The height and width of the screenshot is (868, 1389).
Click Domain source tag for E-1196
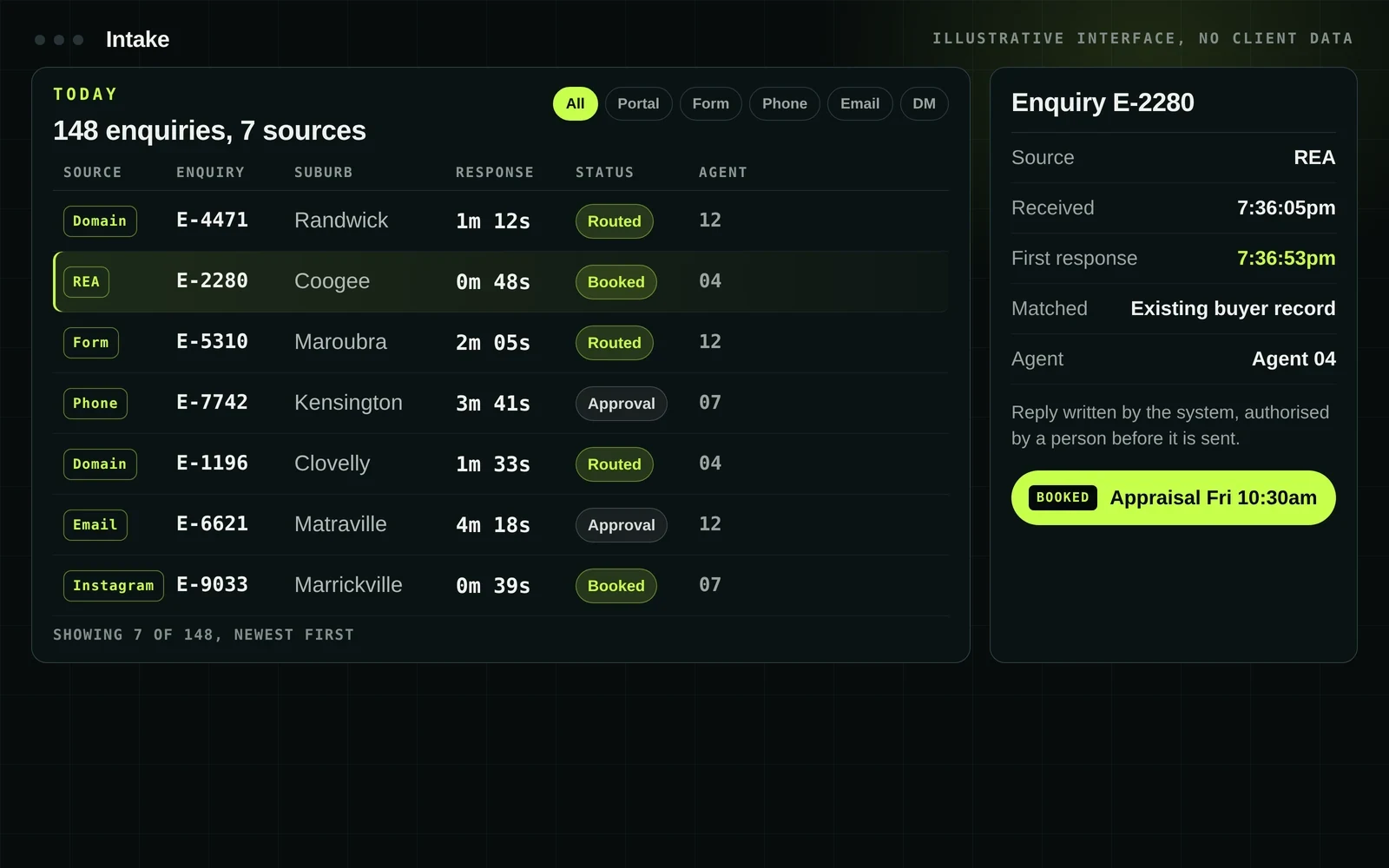pos(100,464)
